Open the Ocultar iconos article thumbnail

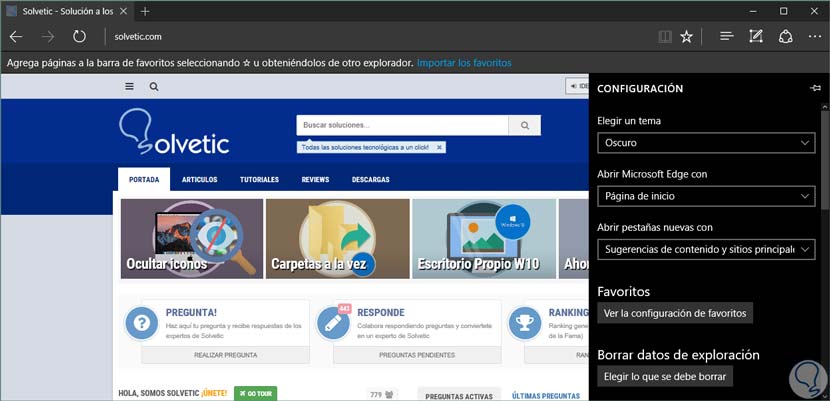[x=192, y=239]
